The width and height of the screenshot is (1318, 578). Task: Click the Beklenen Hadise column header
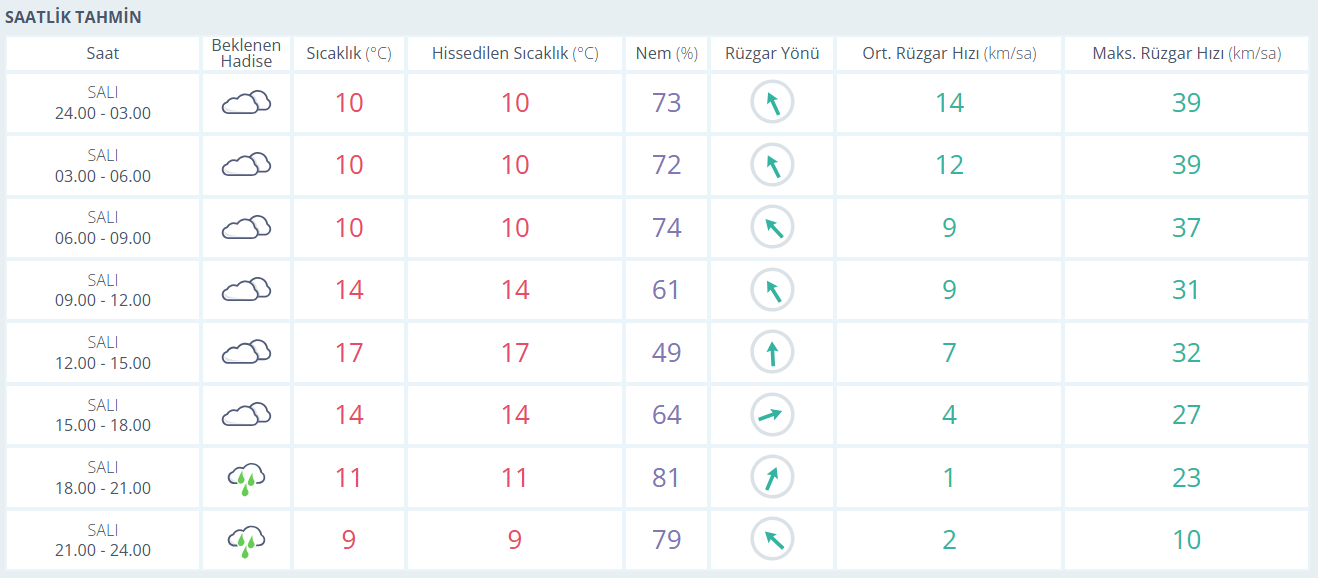point(246,54)
